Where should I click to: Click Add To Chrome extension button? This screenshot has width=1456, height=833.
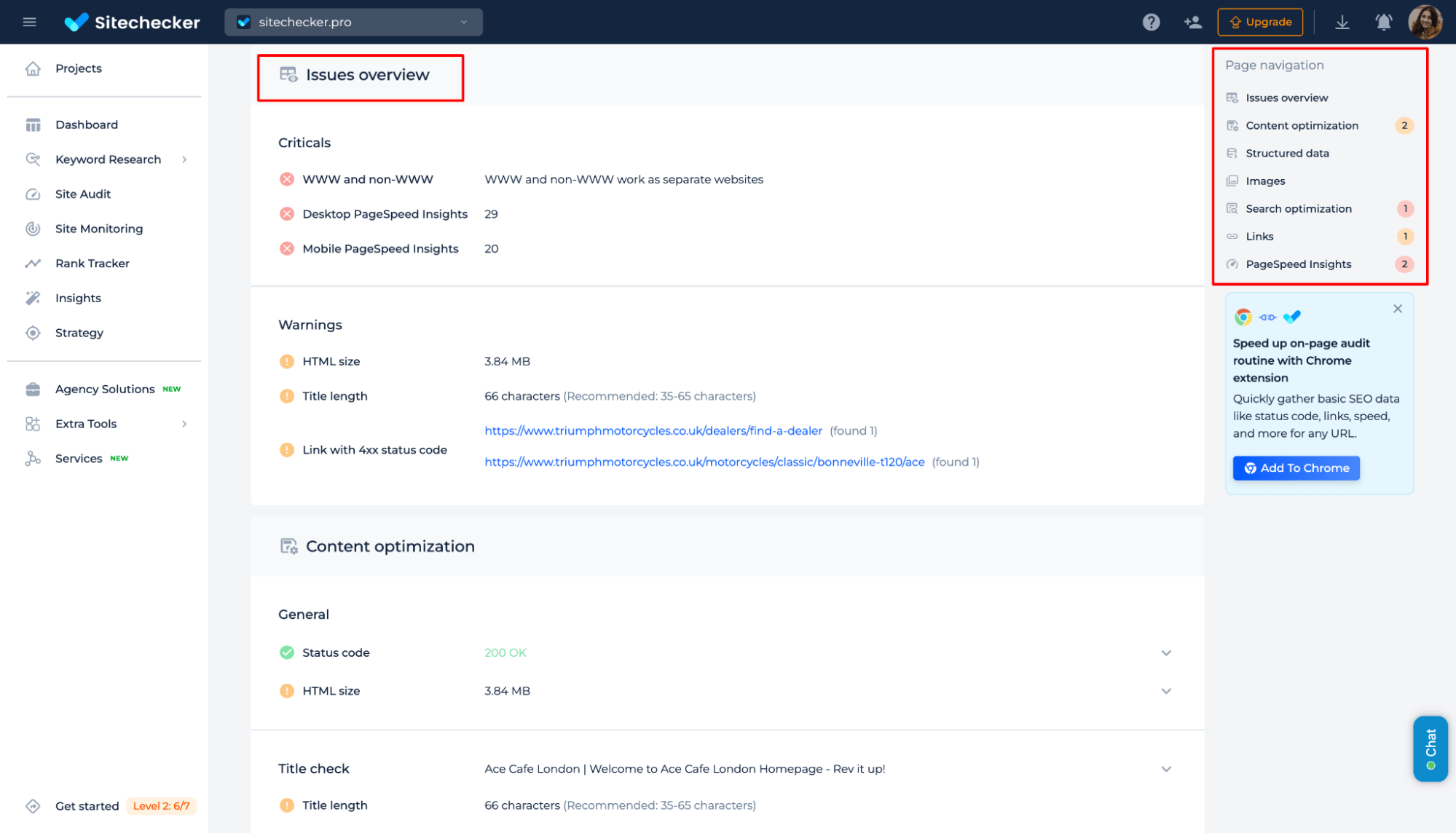(1296, 468)
